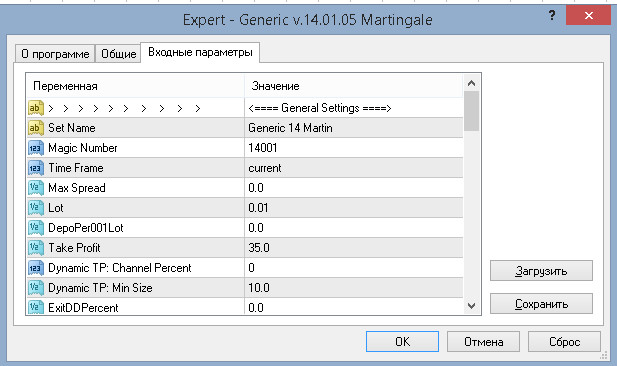The width and height of the screenshot is (617, 366).
Task: Click the scroll up arrow of parameter list
Action: tap(471, 83)
